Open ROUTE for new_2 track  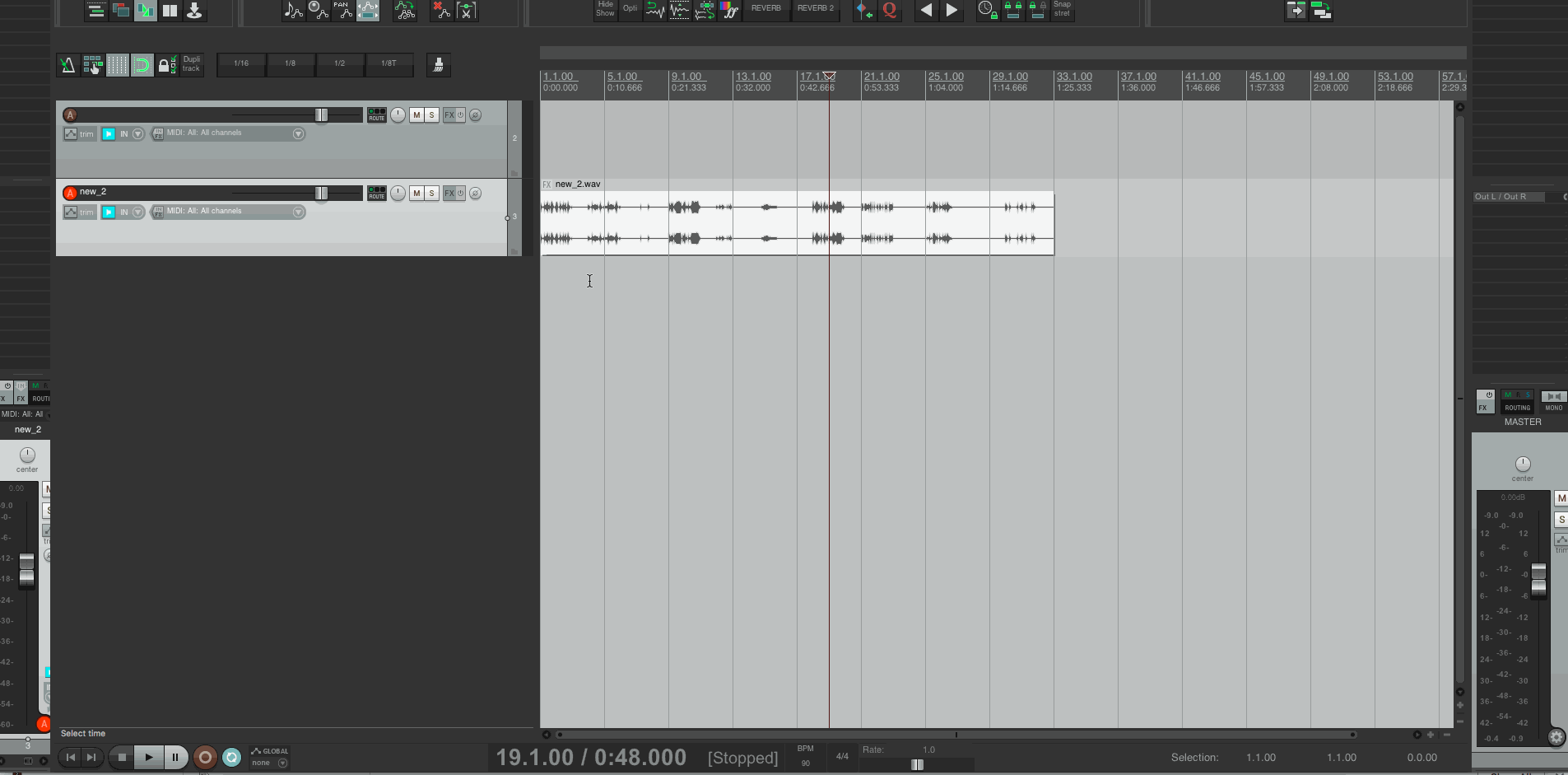coord(376,193)
